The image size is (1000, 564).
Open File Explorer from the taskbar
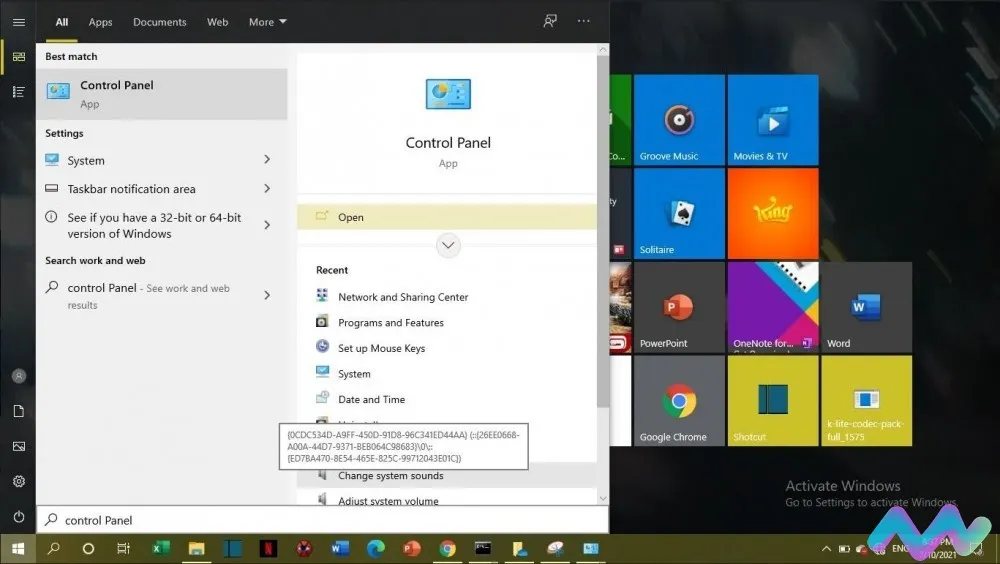click(x=196, y=548)
